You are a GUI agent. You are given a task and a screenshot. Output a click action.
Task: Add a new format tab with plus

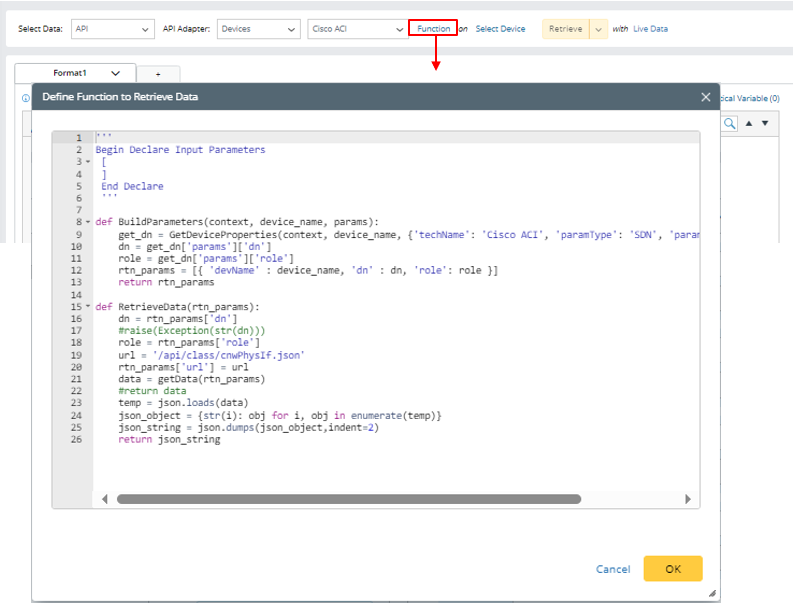click(158, 74)
